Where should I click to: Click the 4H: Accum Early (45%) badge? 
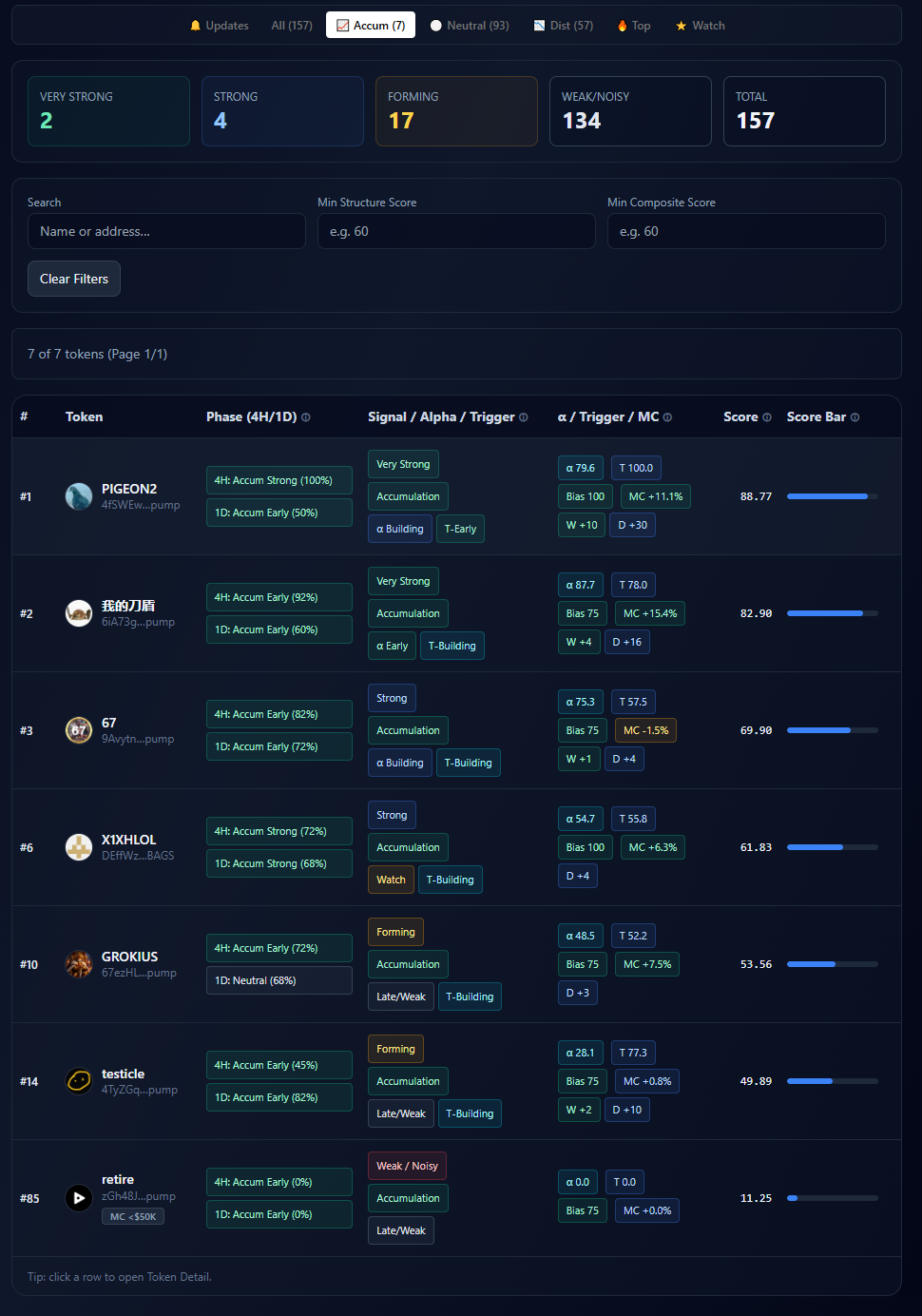279,1065
